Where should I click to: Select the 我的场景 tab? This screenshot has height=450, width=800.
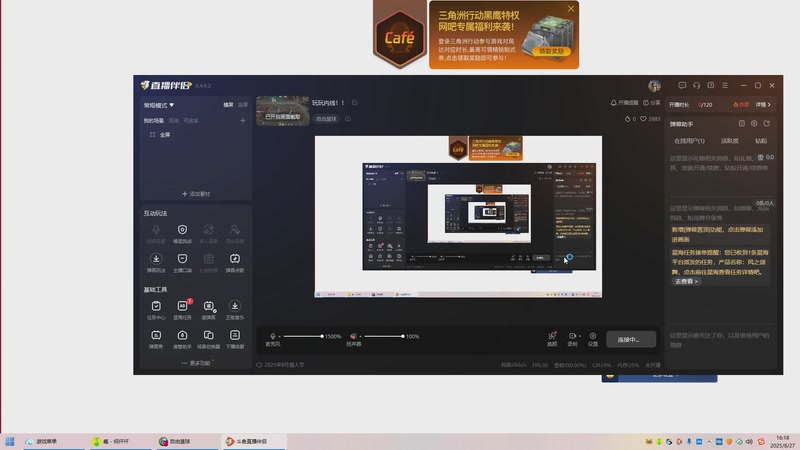[x=154, y=120]
